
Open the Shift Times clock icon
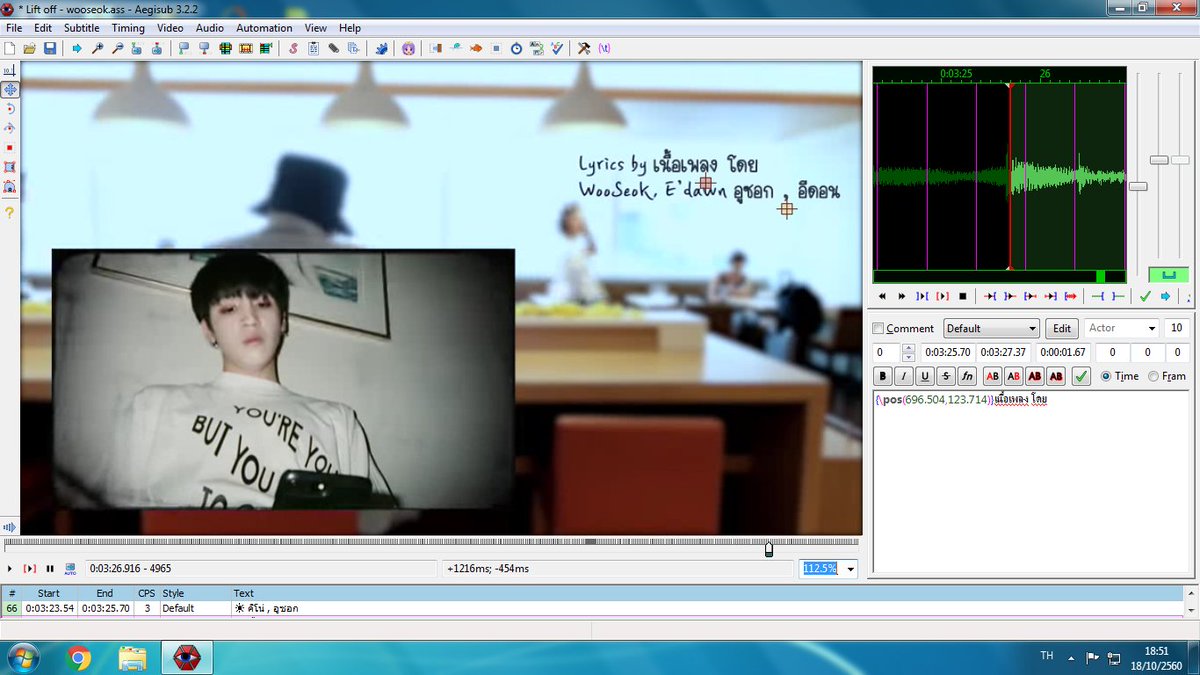tap(516, 48)
